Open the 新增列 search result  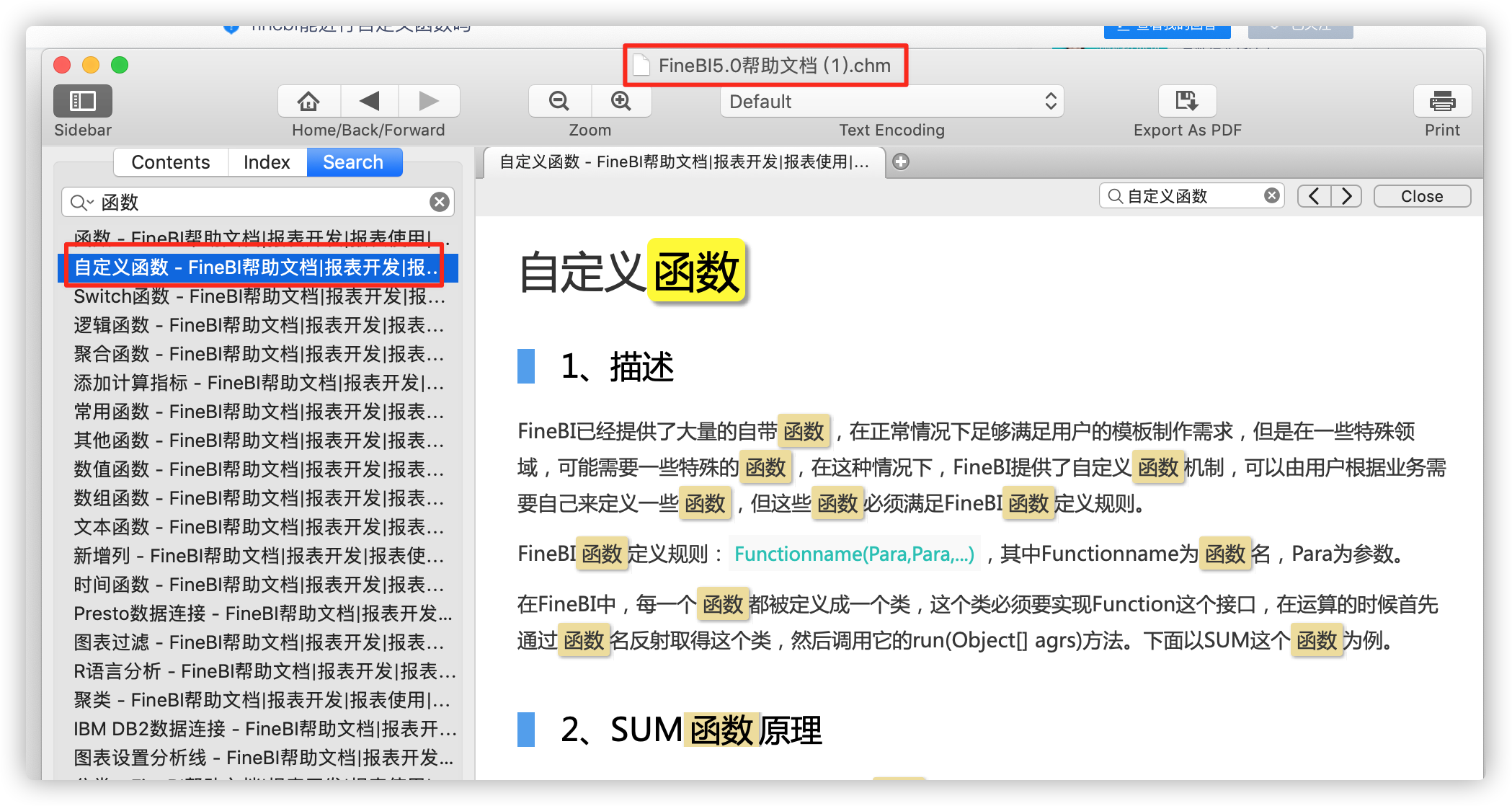(258, 556)
